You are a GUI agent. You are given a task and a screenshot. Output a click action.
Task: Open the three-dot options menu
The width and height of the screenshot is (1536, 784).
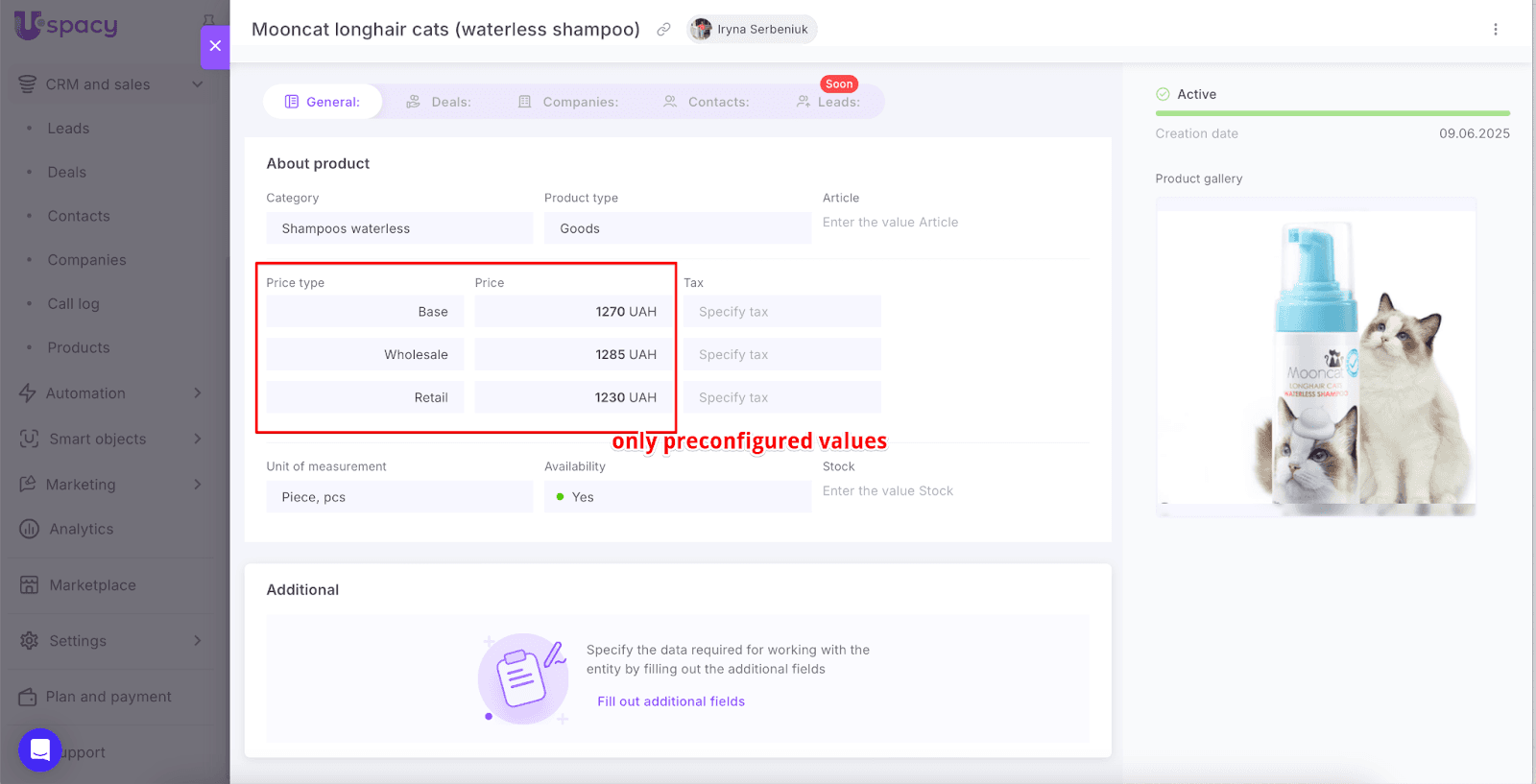[1495, 30]
